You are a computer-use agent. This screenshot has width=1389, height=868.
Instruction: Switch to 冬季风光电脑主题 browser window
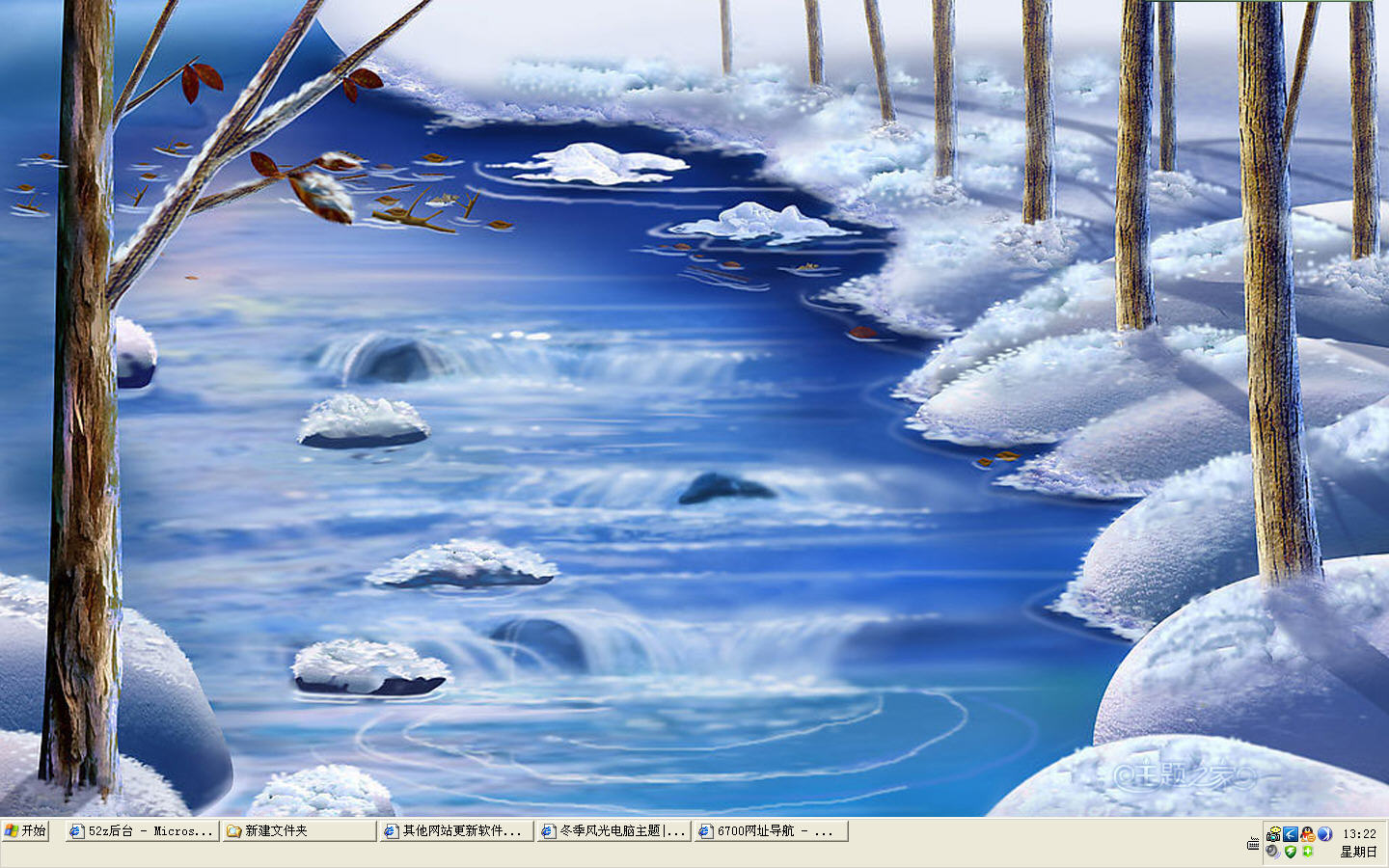[x=614, y=830]
